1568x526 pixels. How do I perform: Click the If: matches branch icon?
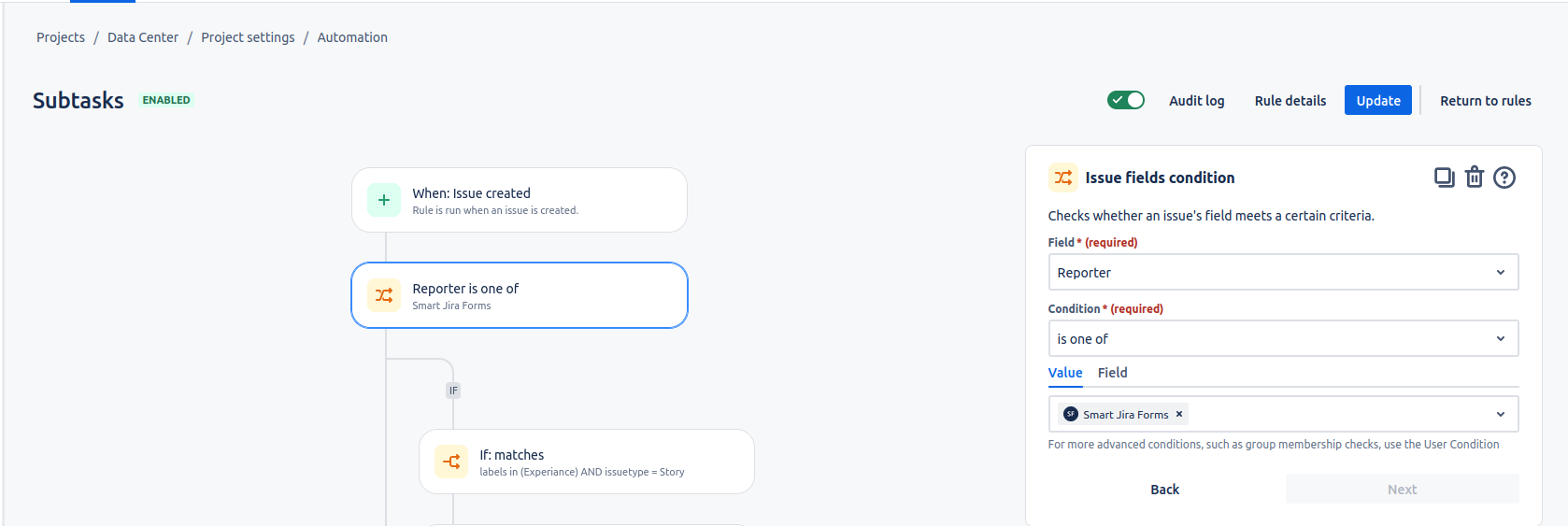(451, 462)
